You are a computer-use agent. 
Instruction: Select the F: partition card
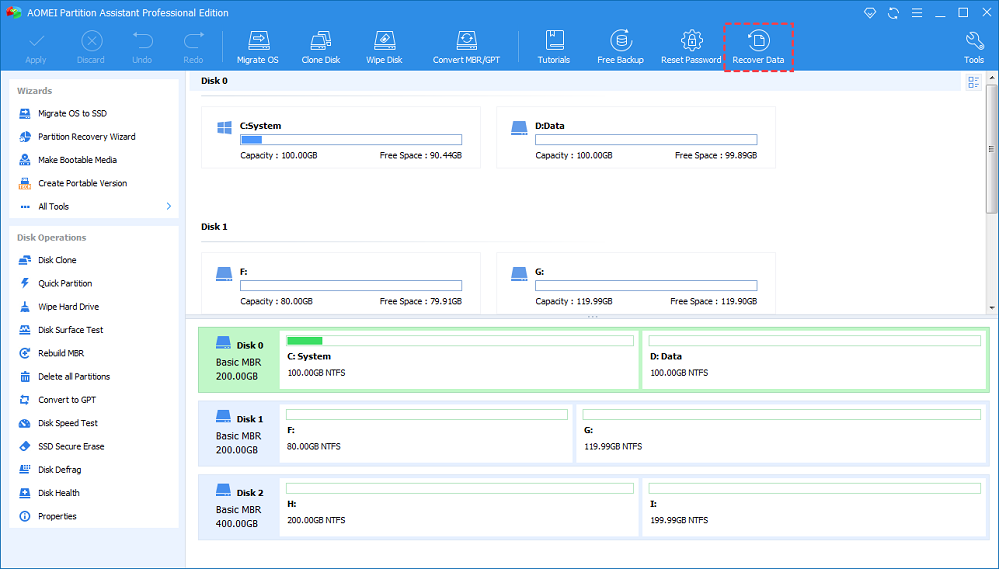tap(341, 282)
